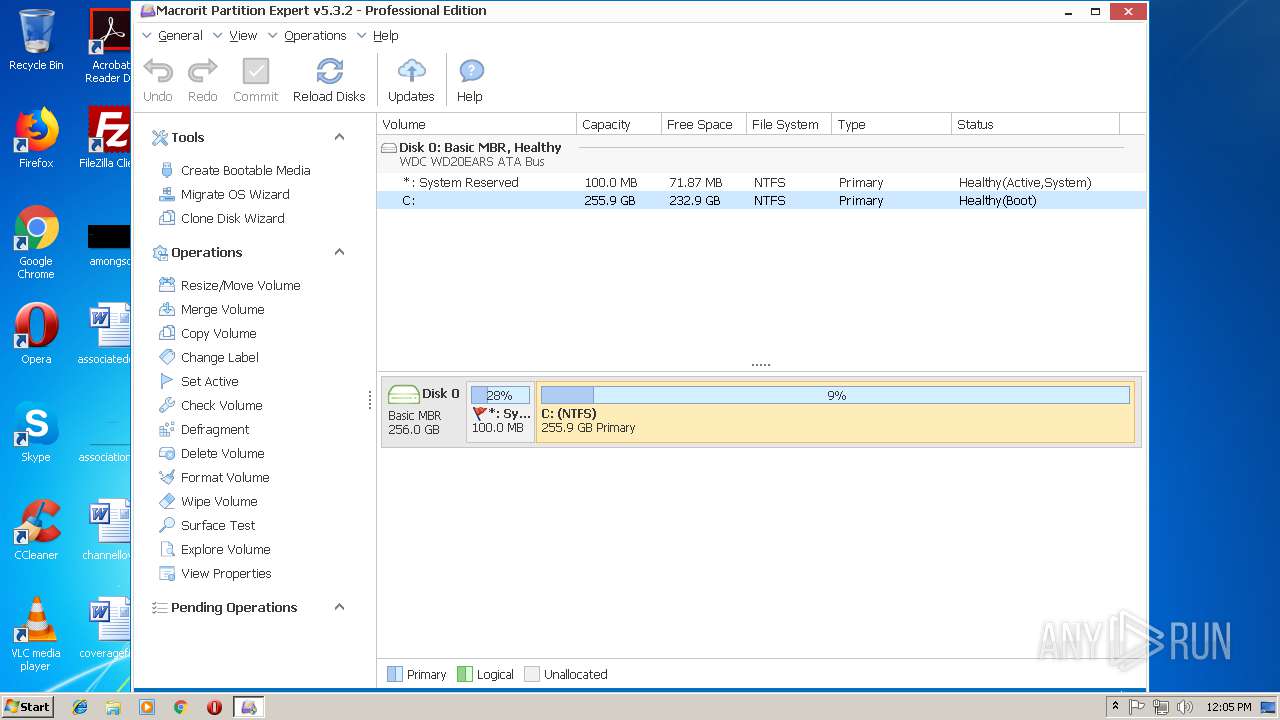This screenshot has width=1280, height=720.
Task: Collapse the Pending Operations section
Action: [339, 607]
